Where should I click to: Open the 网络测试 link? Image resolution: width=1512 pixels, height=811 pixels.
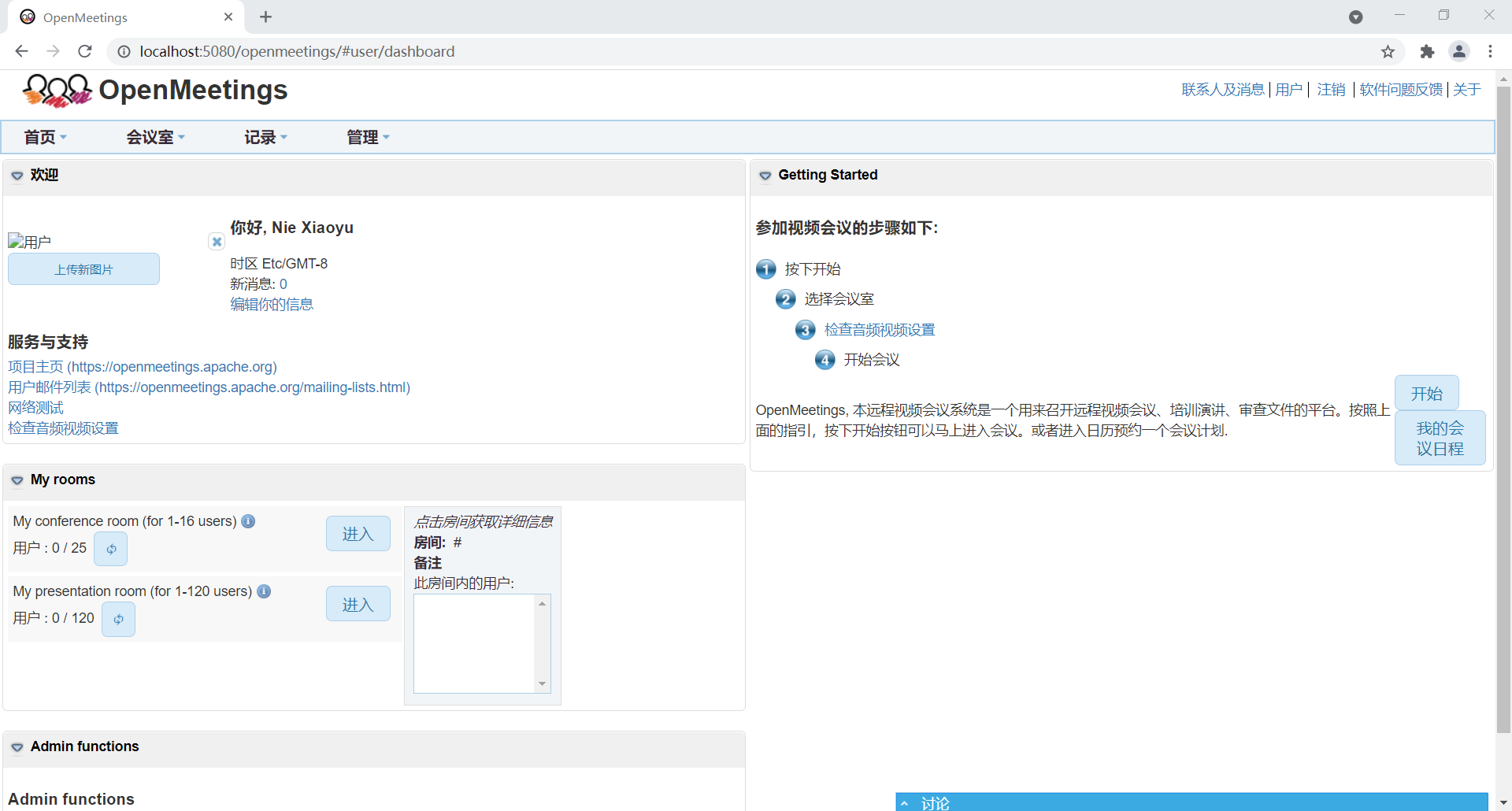[x=35, y=408]
